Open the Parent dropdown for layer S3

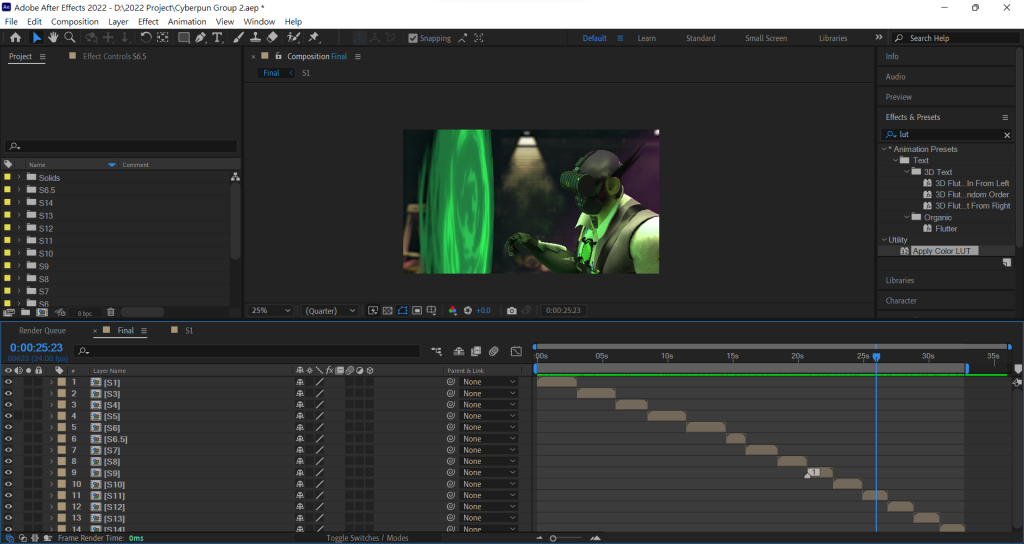pos(488,393)
